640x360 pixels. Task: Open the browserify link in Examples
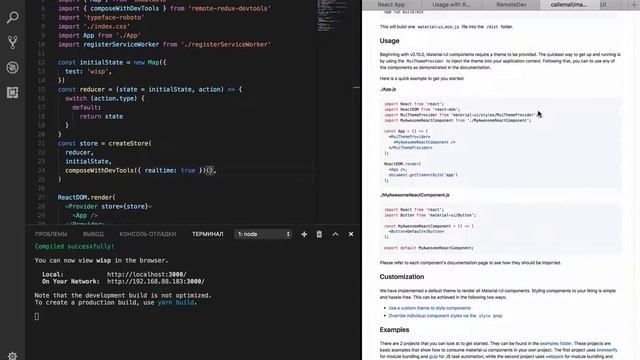tap(607, 350)
